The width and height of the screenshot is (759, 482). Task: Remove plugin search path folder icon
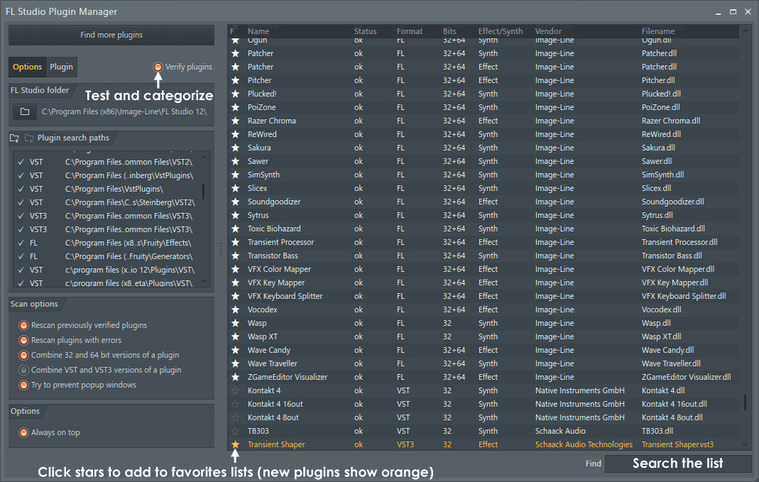point(29,138)
